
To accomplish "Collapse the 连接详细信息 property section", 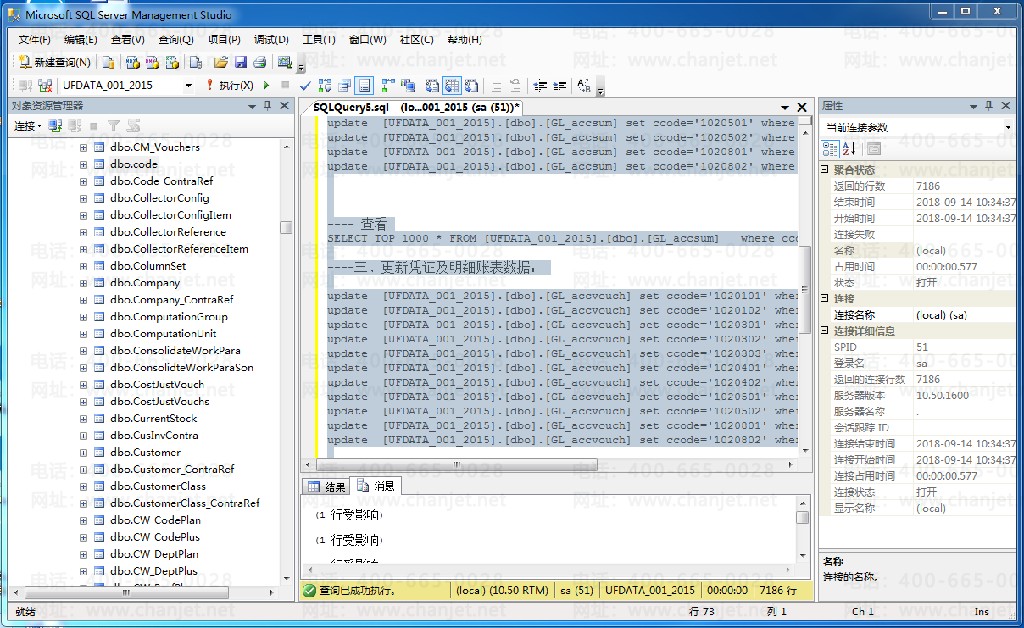I will click(826, 331).
